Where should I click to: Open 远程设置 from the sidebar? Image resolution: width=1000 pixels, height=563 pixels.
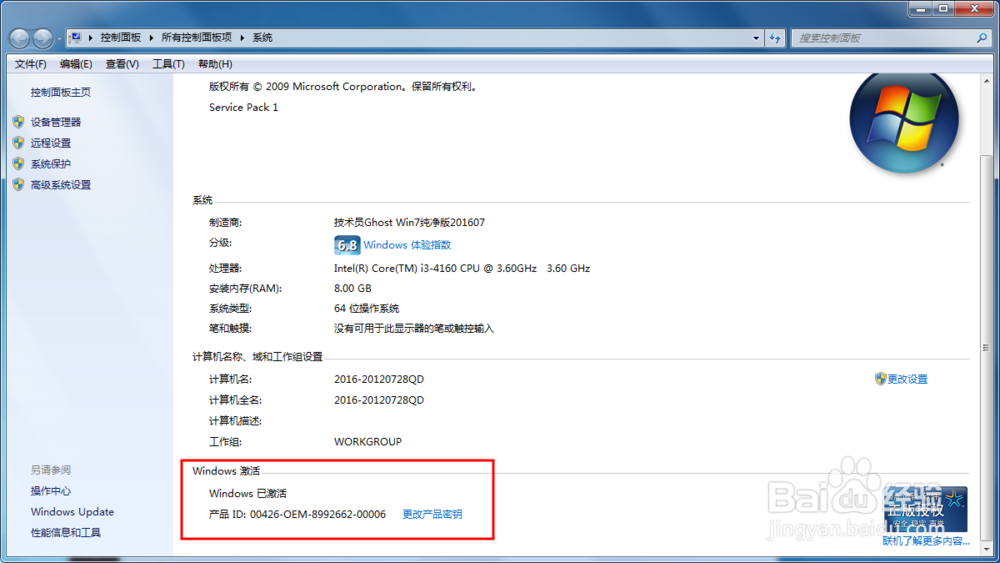[50, 143]
